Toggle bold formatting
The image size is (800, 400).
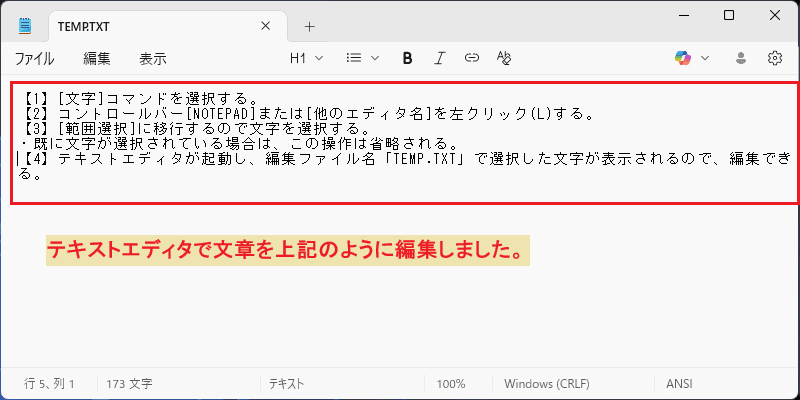point(407,58)
